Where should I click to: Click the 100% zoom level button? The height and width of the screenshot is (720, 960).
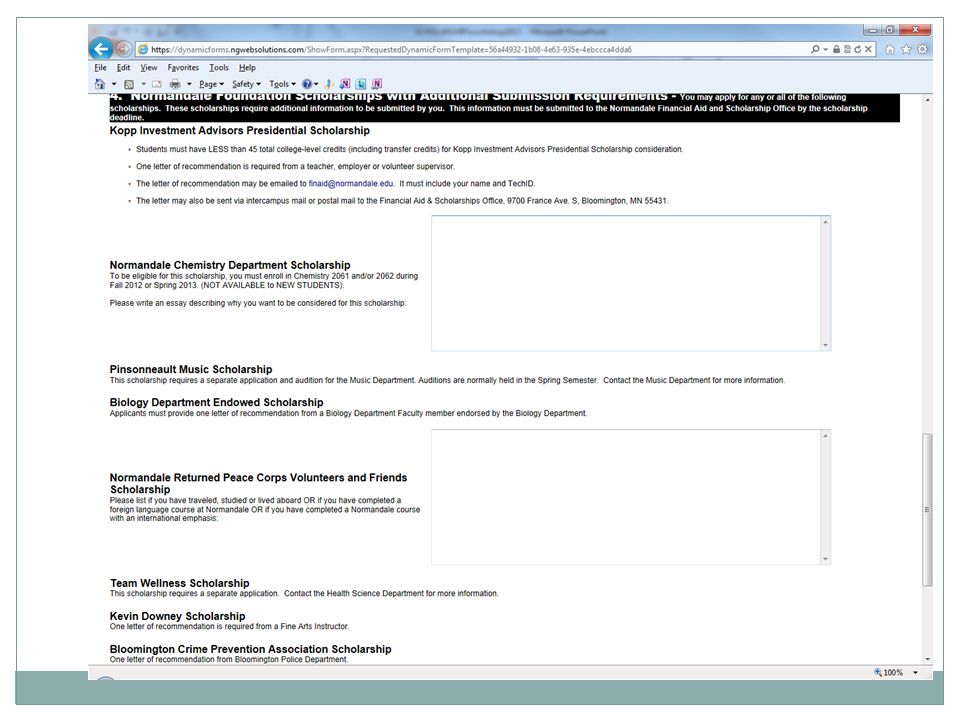click(x=889, y=672)
